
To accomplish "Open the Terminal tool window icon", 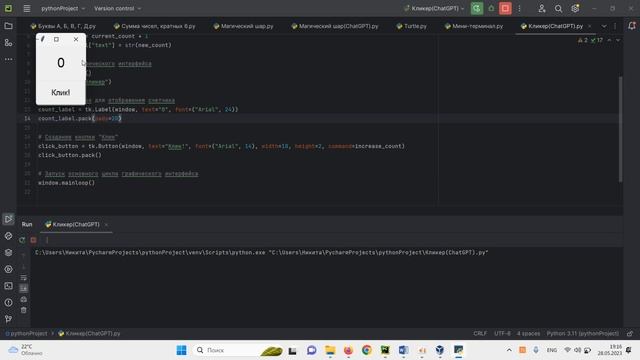I will pos(8,286).
